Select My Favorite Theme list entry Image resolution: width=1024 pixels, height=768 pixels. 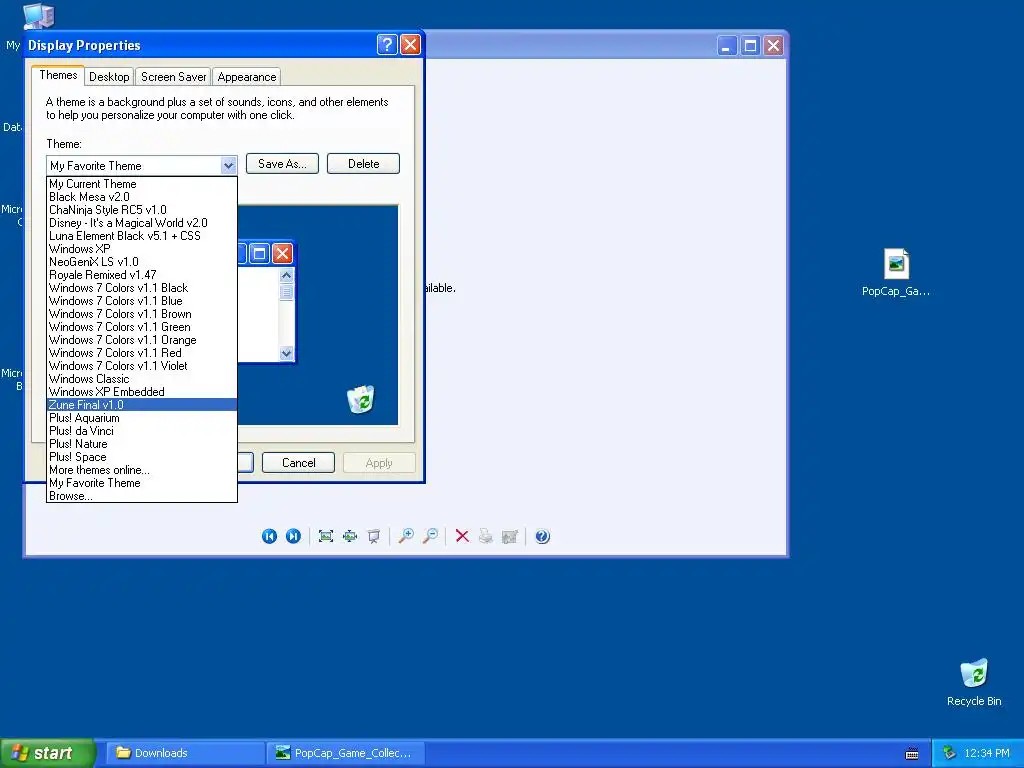pos(142,483)
